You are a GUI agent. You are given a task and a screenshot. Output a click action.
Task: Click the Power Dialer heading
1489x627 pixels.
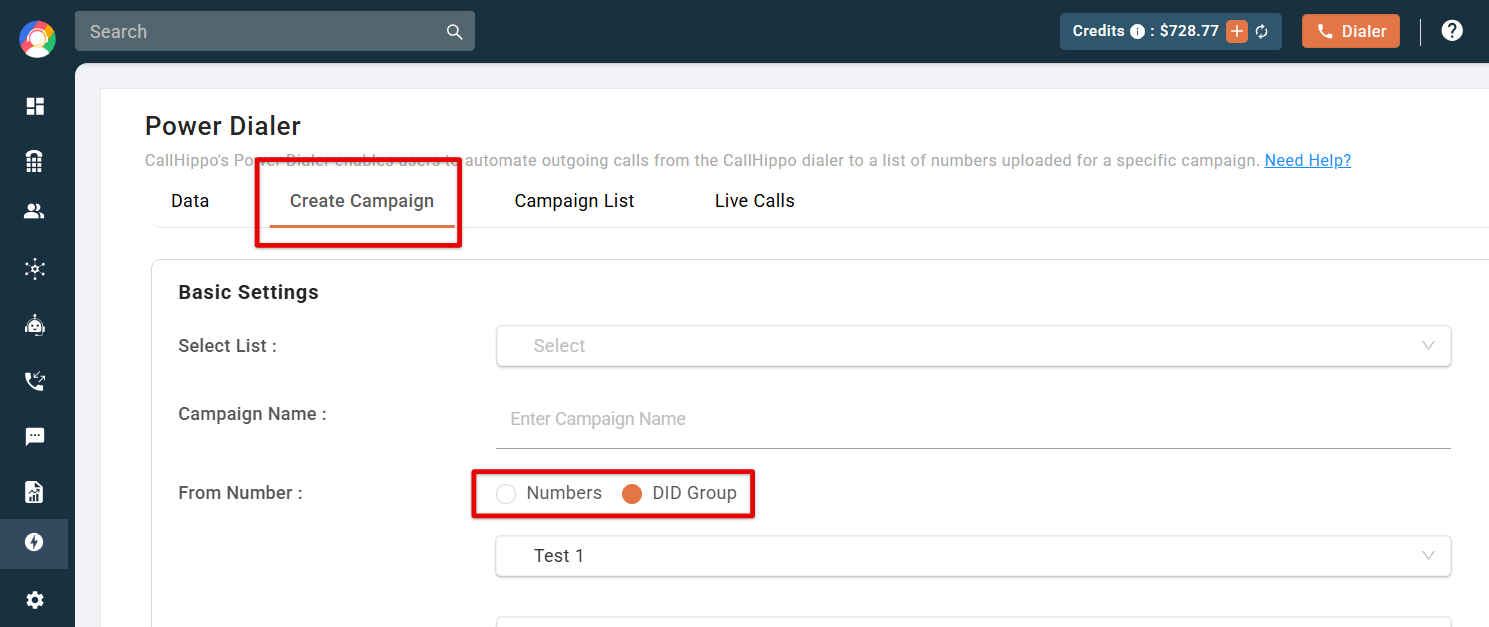[223, 126]
